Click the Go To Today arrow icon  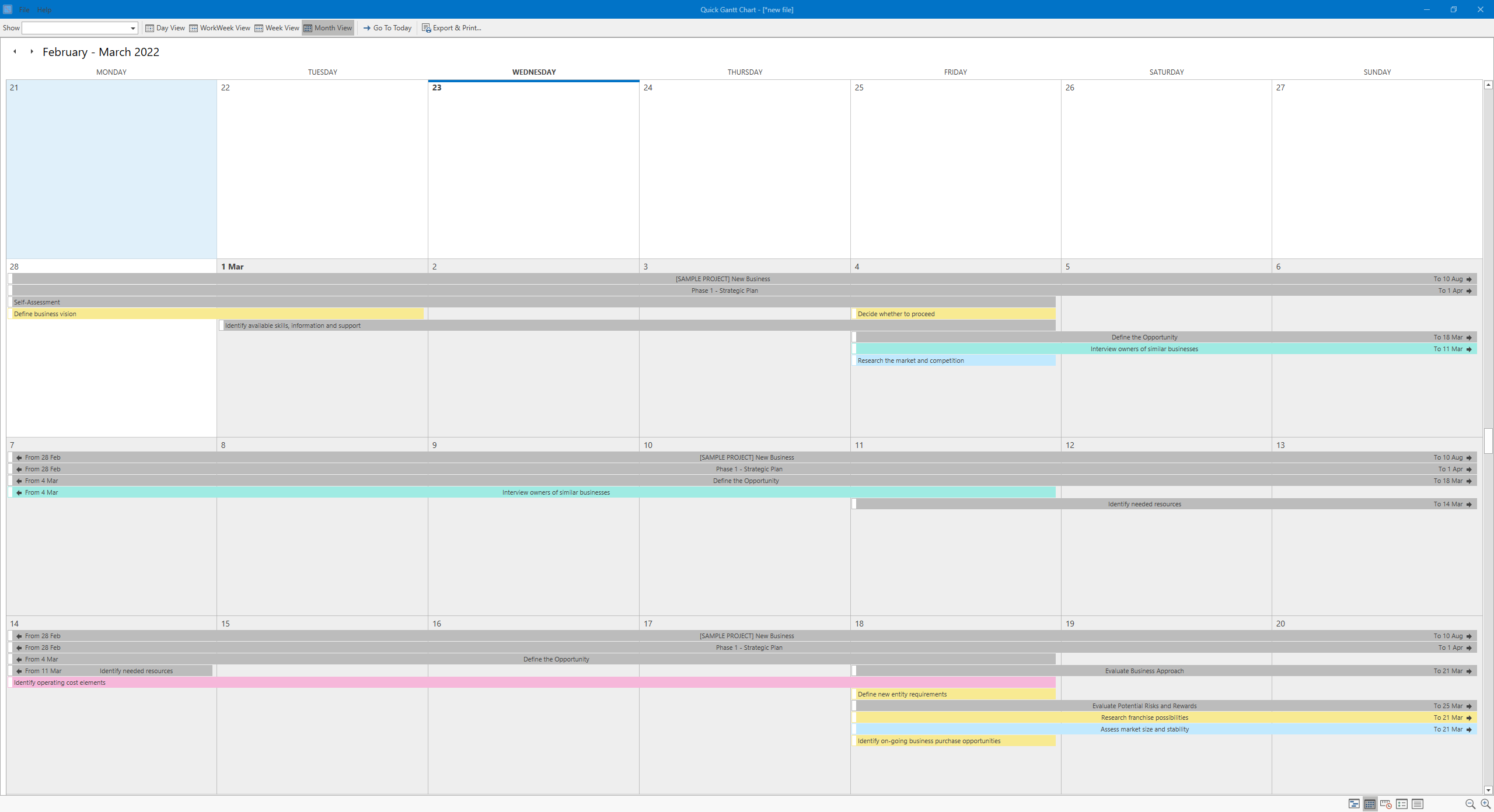click(x=366, y=28)
